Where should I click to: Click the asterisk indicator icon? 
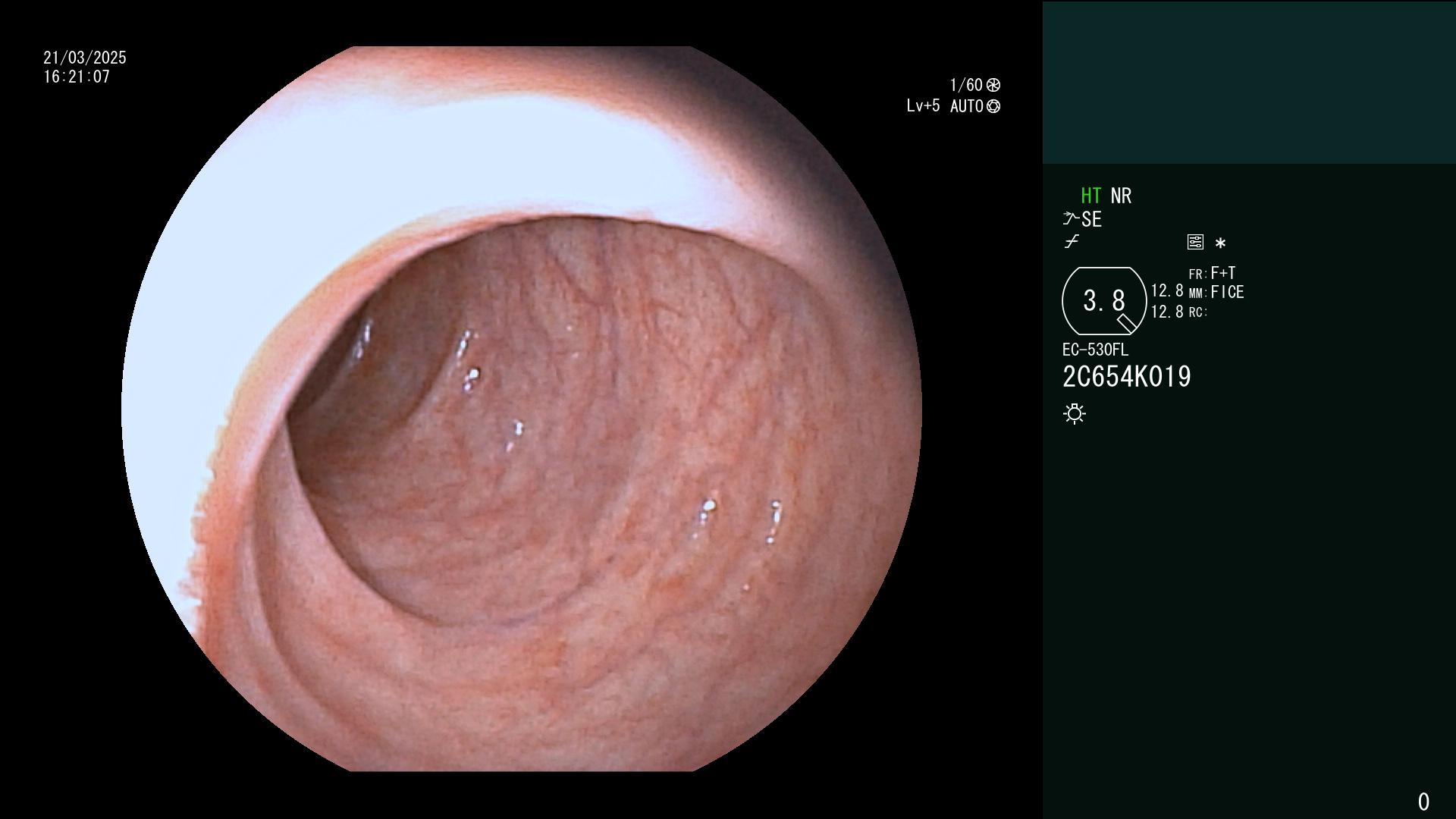[1220, 243]
